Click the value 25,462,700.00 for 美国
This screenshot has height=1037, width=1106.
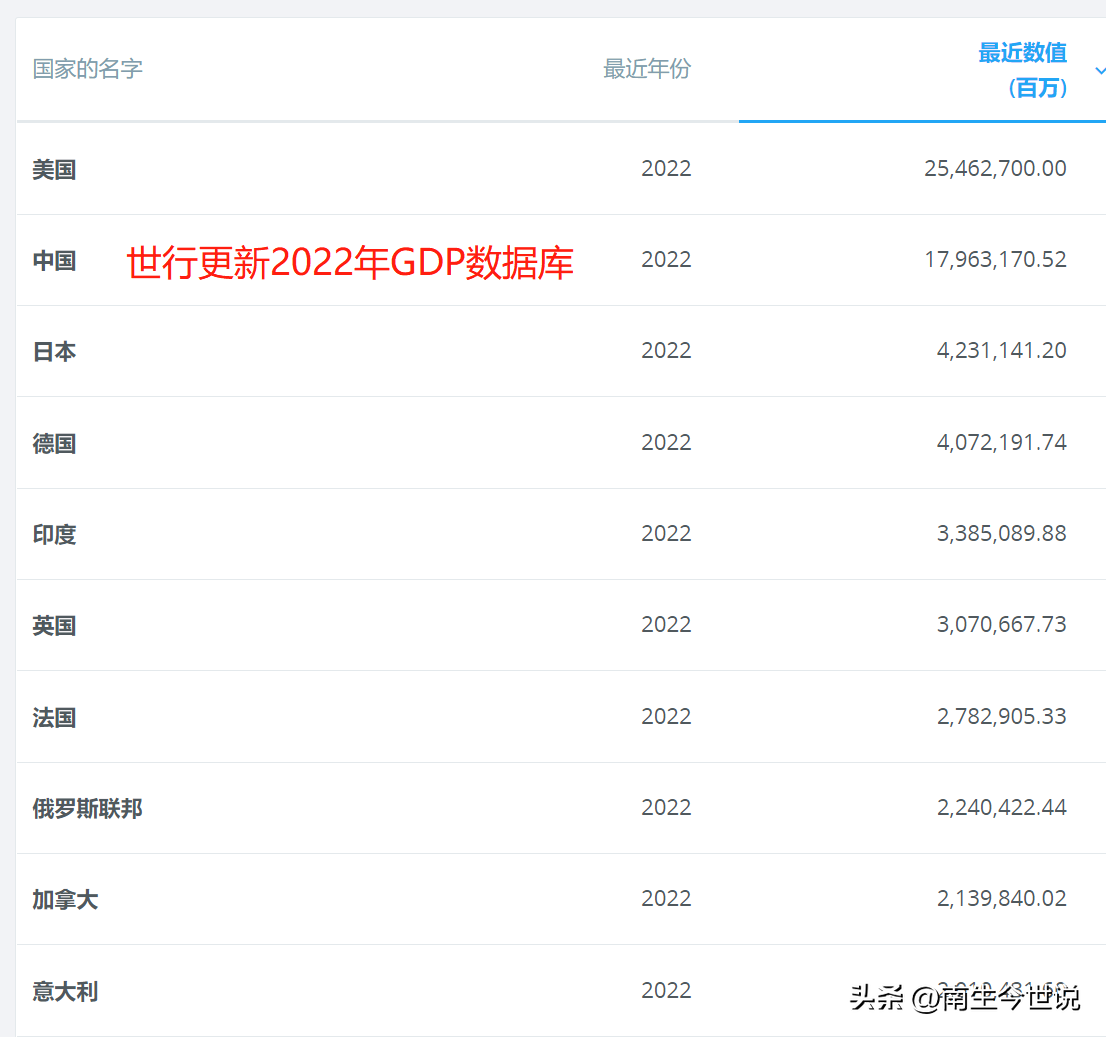[995, 168]
